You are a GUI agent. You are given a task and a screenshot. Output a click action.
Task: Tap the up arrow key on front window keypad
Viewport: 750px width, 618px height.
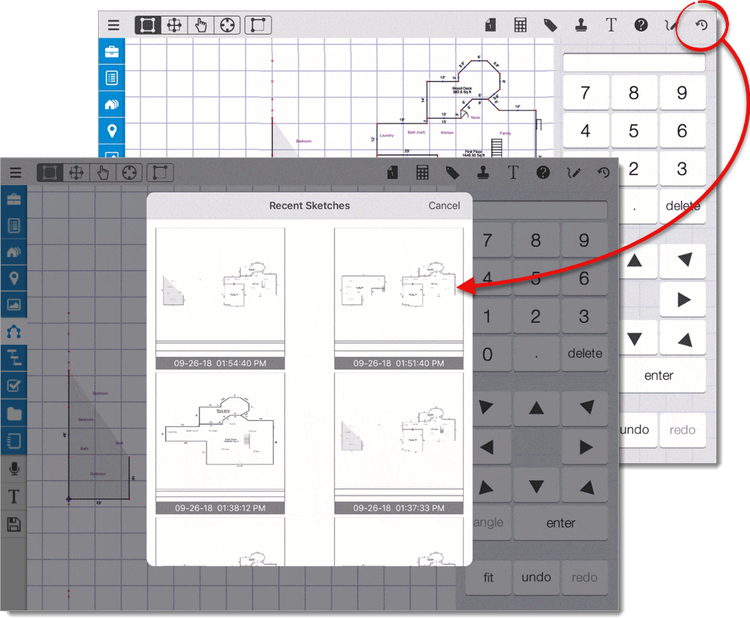[x=536, y=408]
